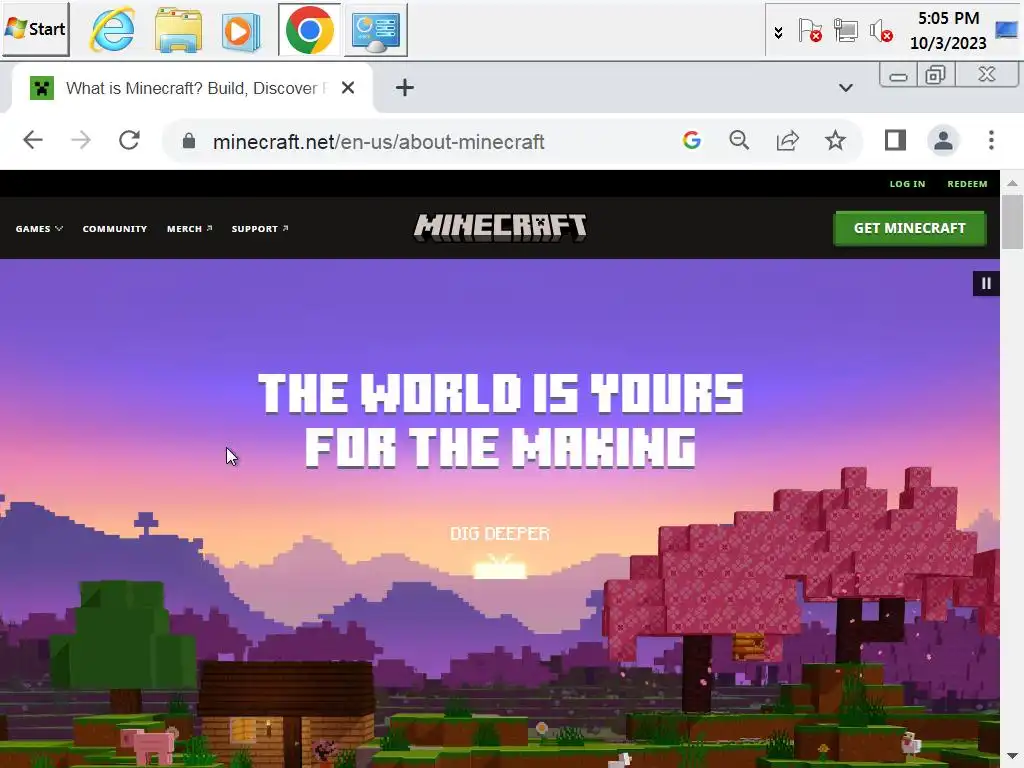Click the Minecraft logo
The image size is (1024, 768).
click(500, 228)
